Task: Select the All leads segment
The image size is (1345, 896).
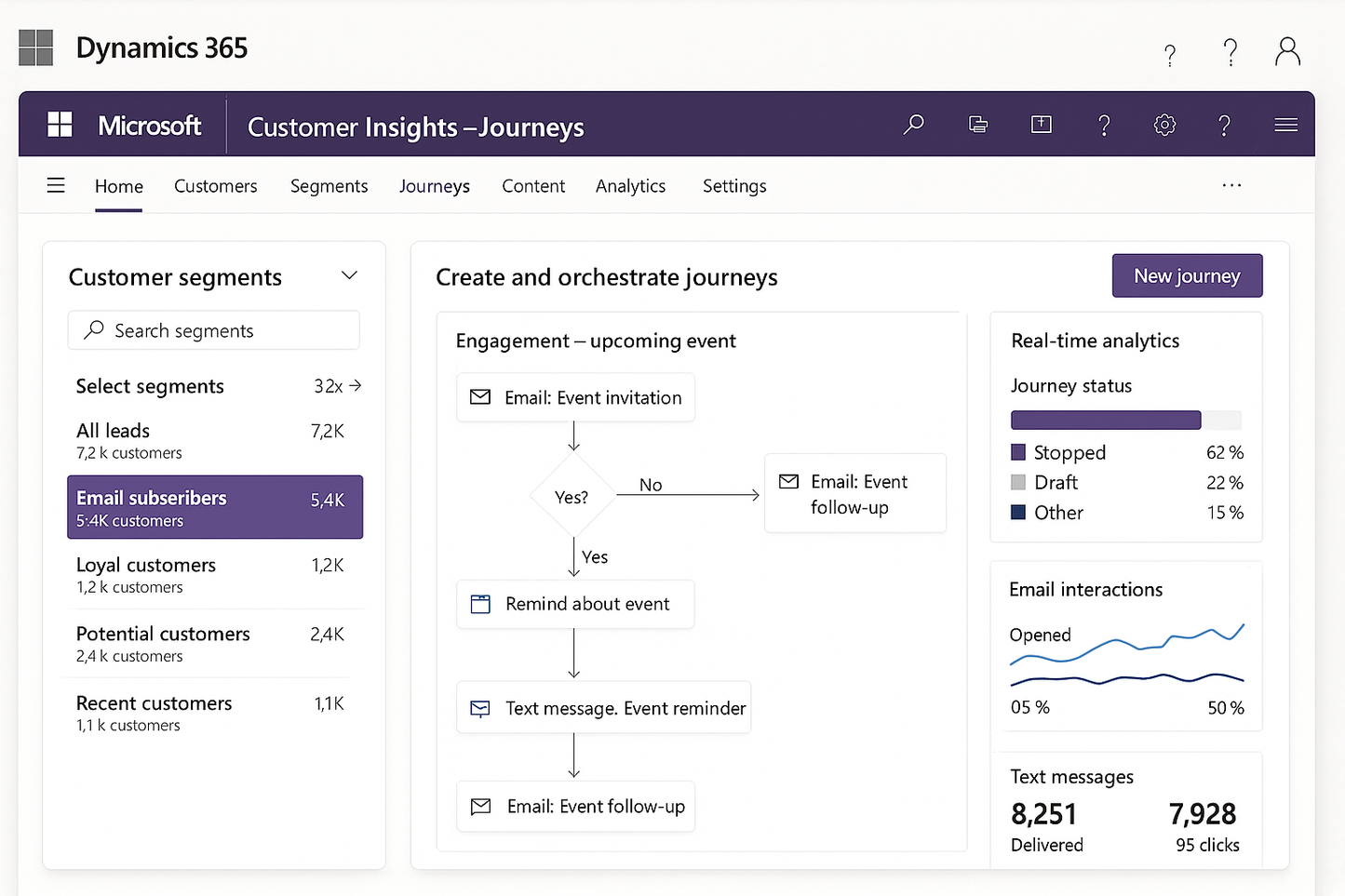Action: (214, 439)
